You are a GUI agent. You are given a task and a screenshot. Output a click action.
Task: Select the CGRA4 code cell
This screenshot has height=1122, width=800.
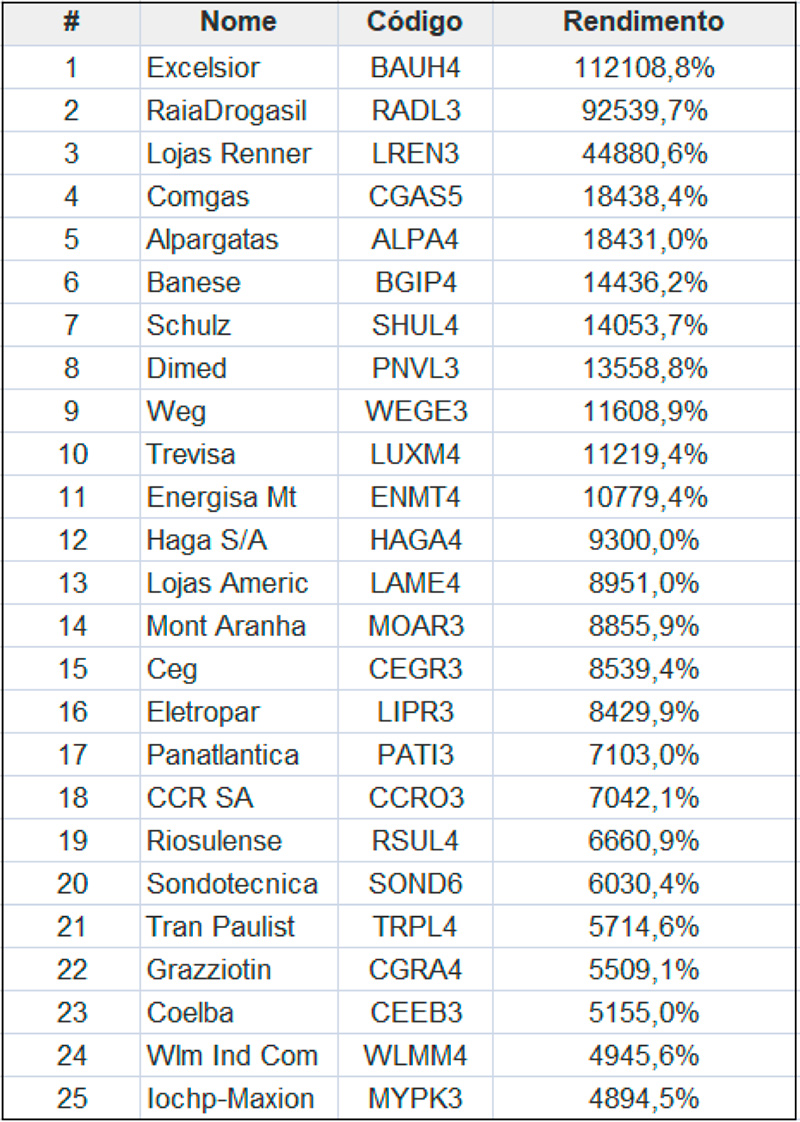point(415,970)
